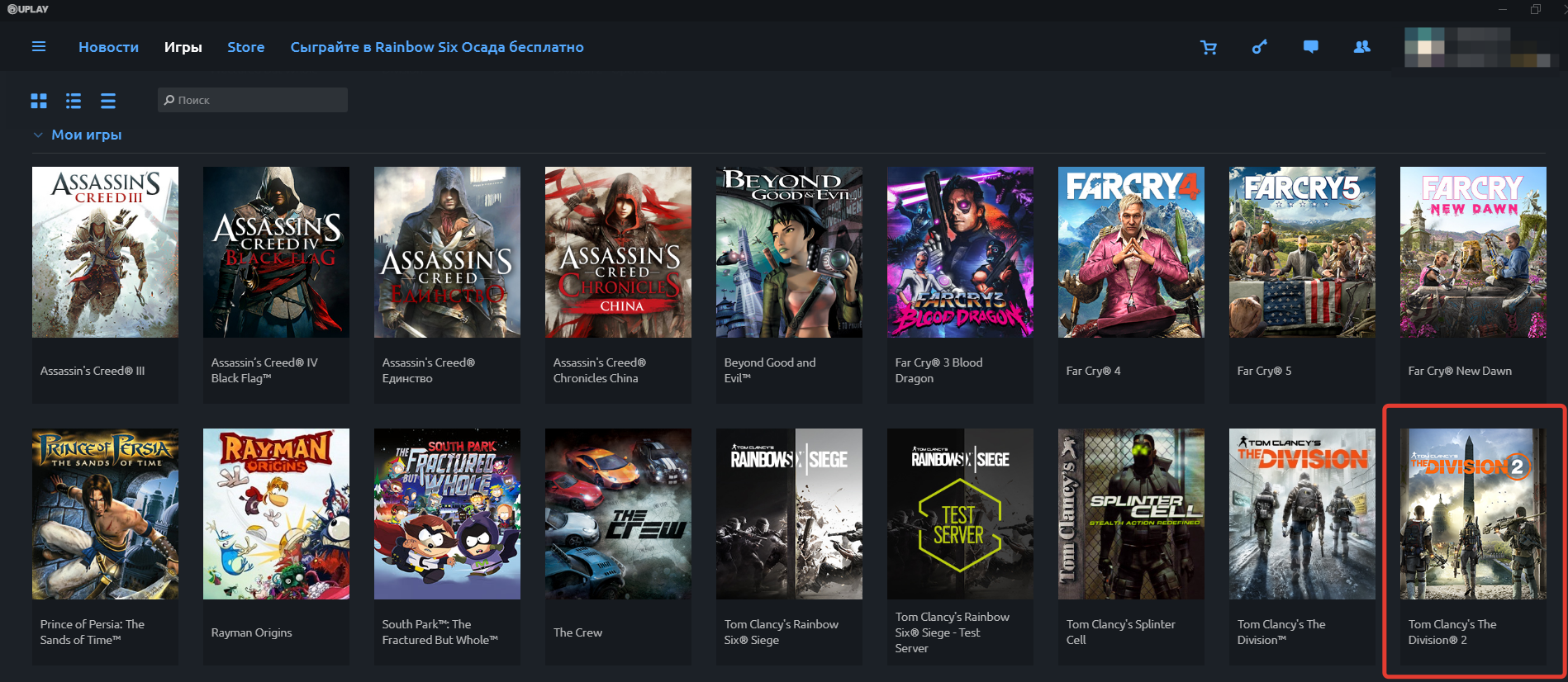Open Rainbow Six Siege Test Server cover
Viewport: 1568px width, 682px height.
pos(960,514)
